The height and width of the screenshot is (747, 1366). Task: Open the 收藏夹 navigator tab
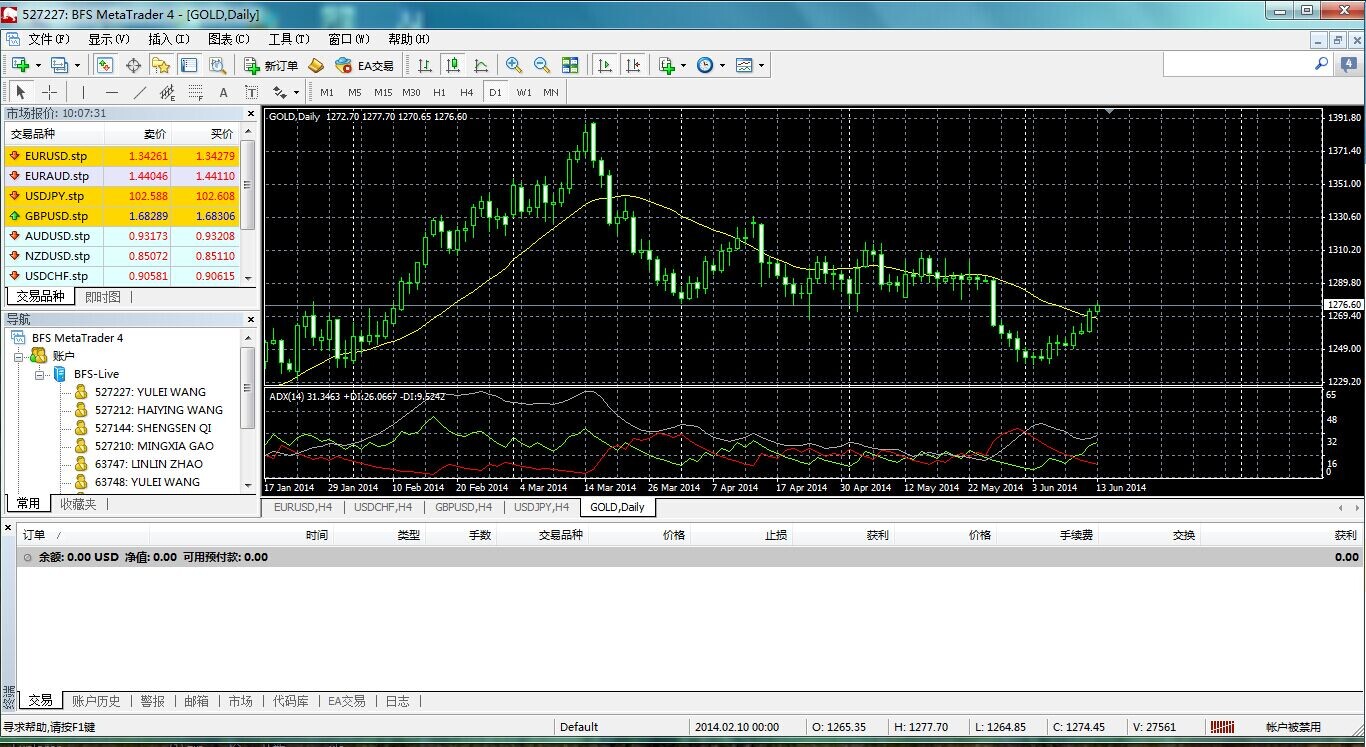[x=78, y=504]
